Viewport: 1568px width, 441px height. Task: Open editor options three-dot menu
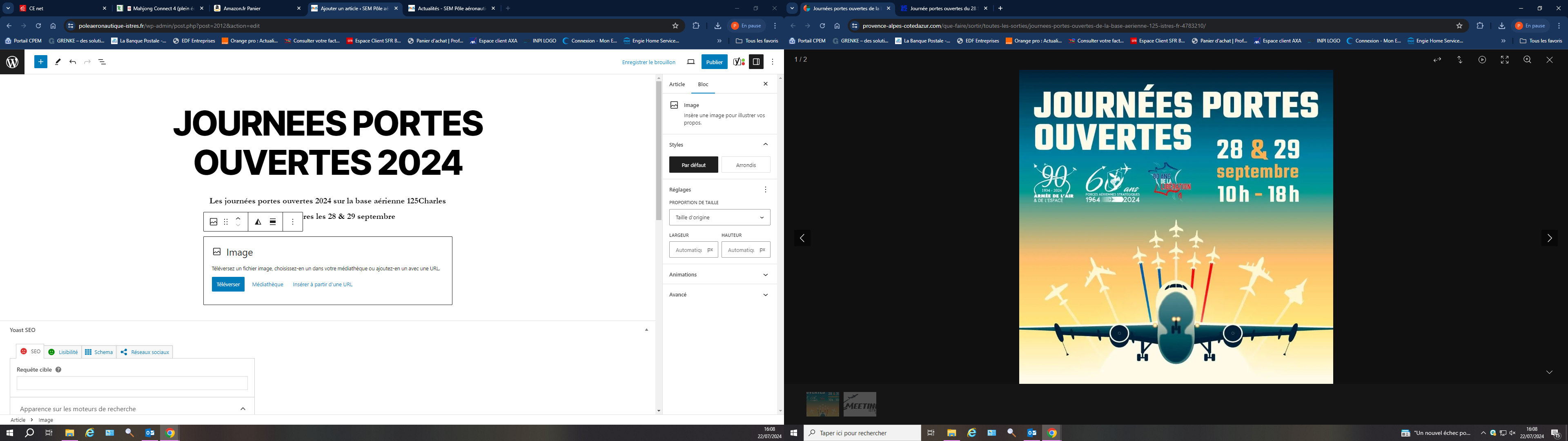pyautogui.click(x=773, y=62)
